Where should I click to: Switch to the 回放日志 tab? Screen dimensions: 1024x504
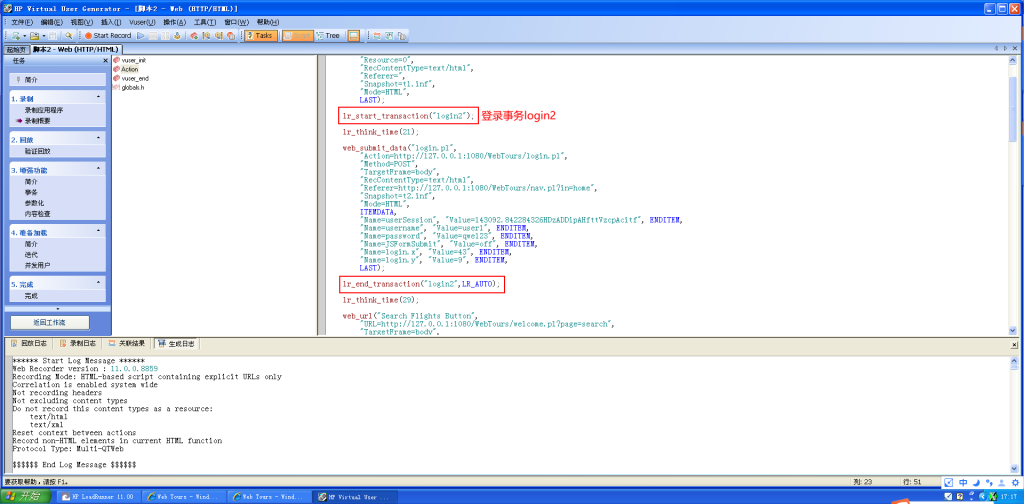[30, 343]
